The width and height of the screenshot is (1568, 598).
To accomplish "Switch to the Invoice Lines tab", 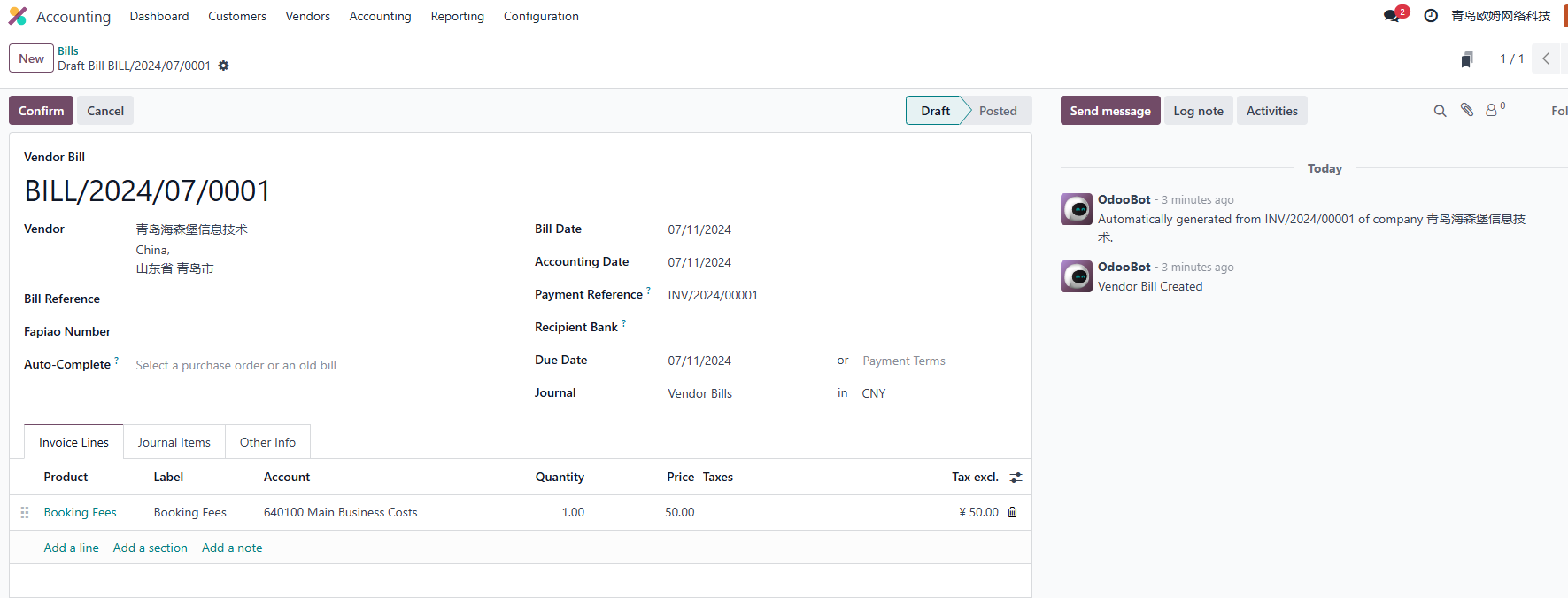I will (73, 442).
